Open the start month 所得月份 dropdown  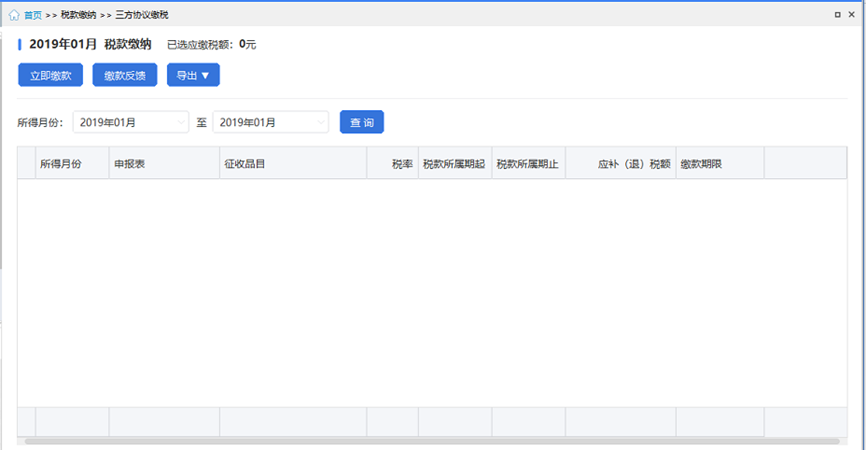tap(130, 122)
